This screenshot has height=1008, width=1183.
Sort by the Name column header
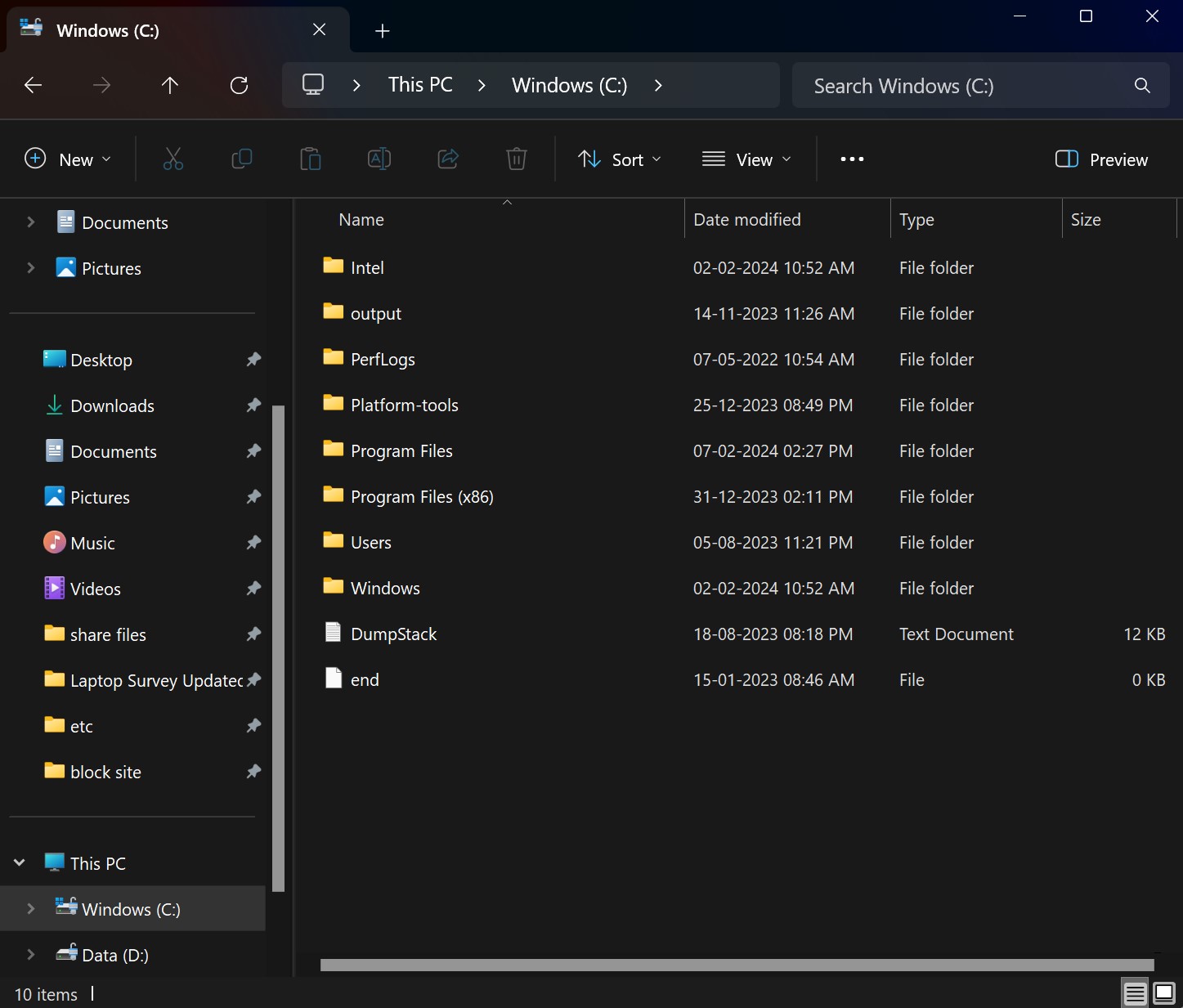(x=489, y=220)
